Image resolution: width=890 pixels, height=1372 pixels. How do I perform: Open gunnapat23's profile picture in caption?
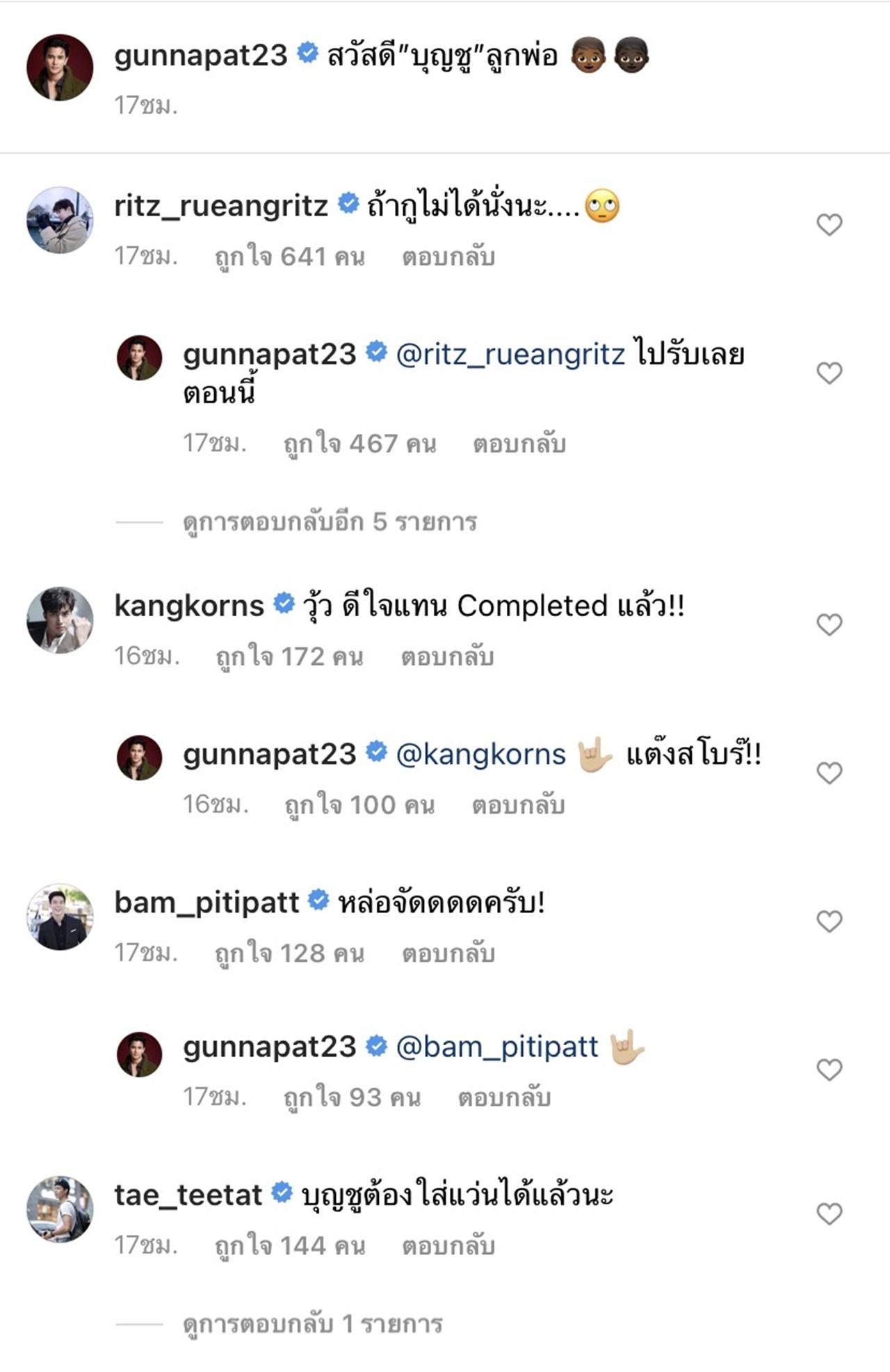coord(60,67)
